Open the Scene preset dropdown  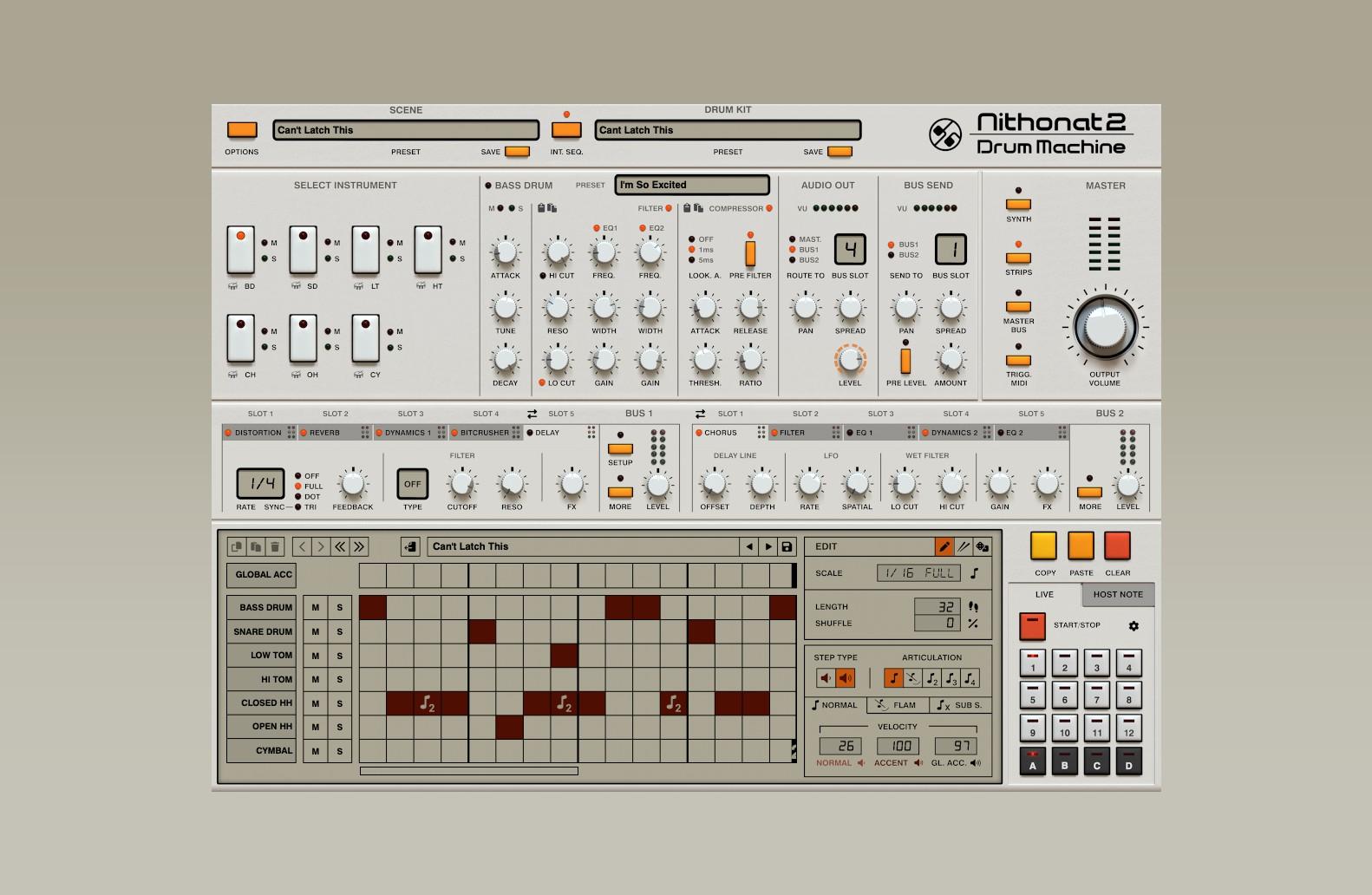pyautogui.click(x=406, y=130)
